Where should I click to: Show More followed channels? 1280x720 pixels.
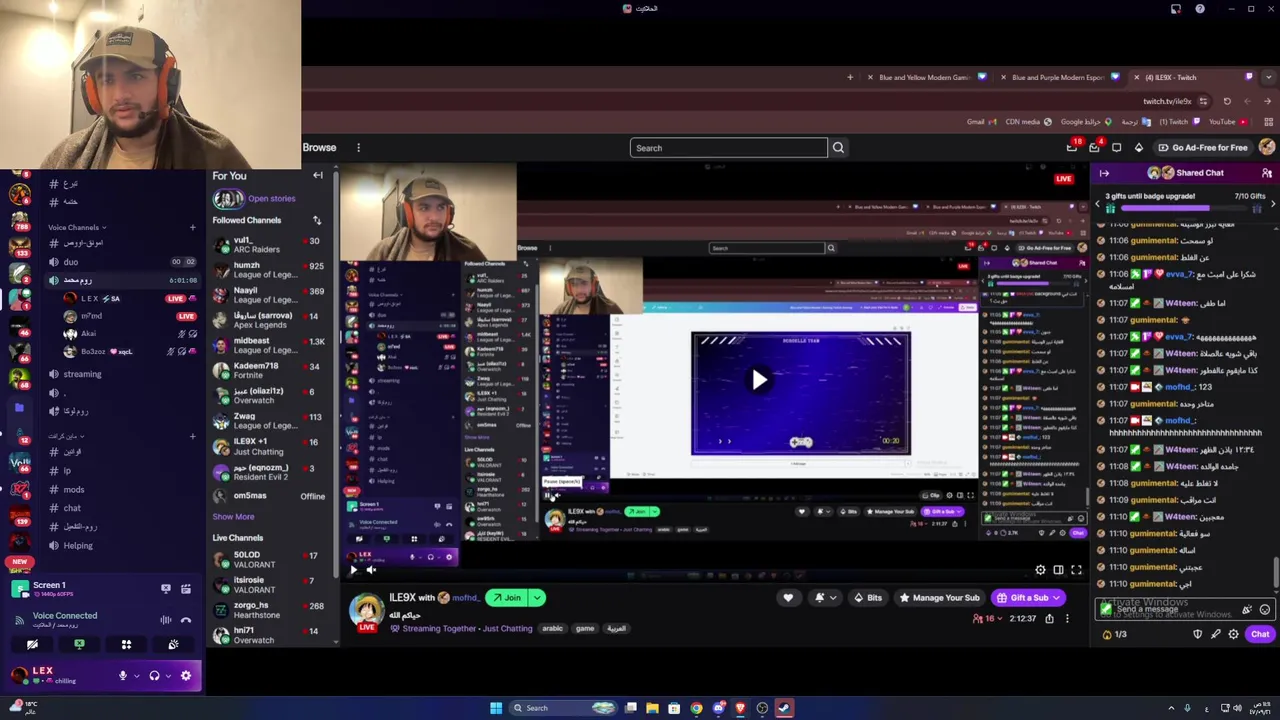(233, 517)
